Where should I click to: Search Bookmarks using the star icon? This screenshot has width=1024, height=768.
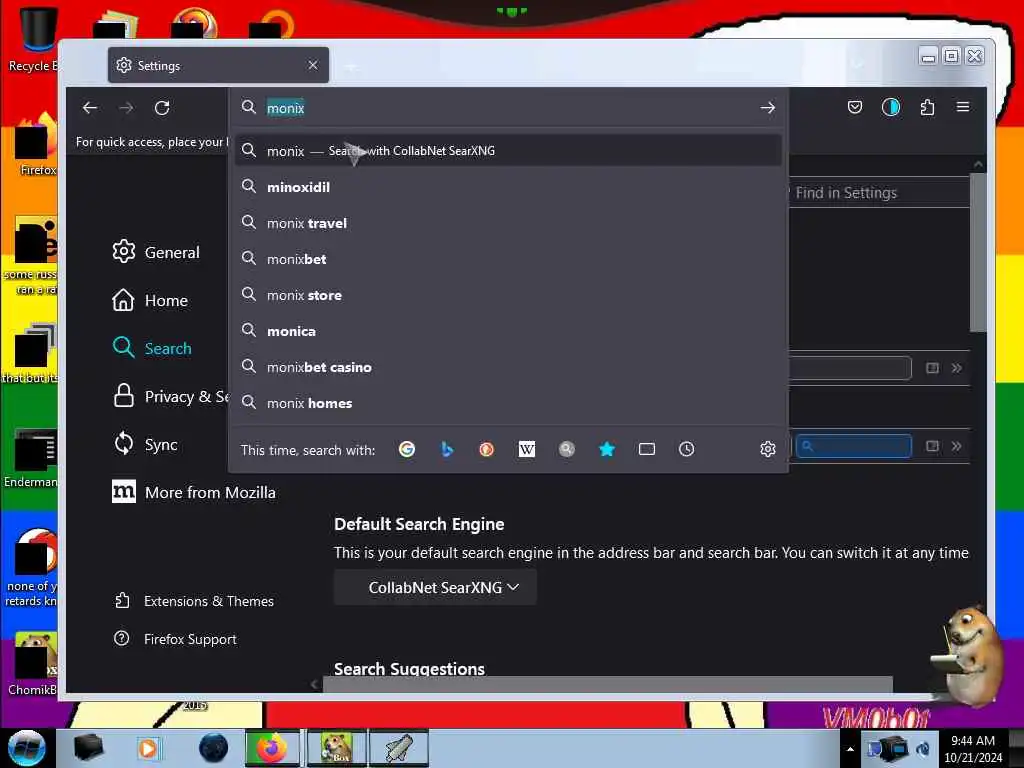coord(607,449)
